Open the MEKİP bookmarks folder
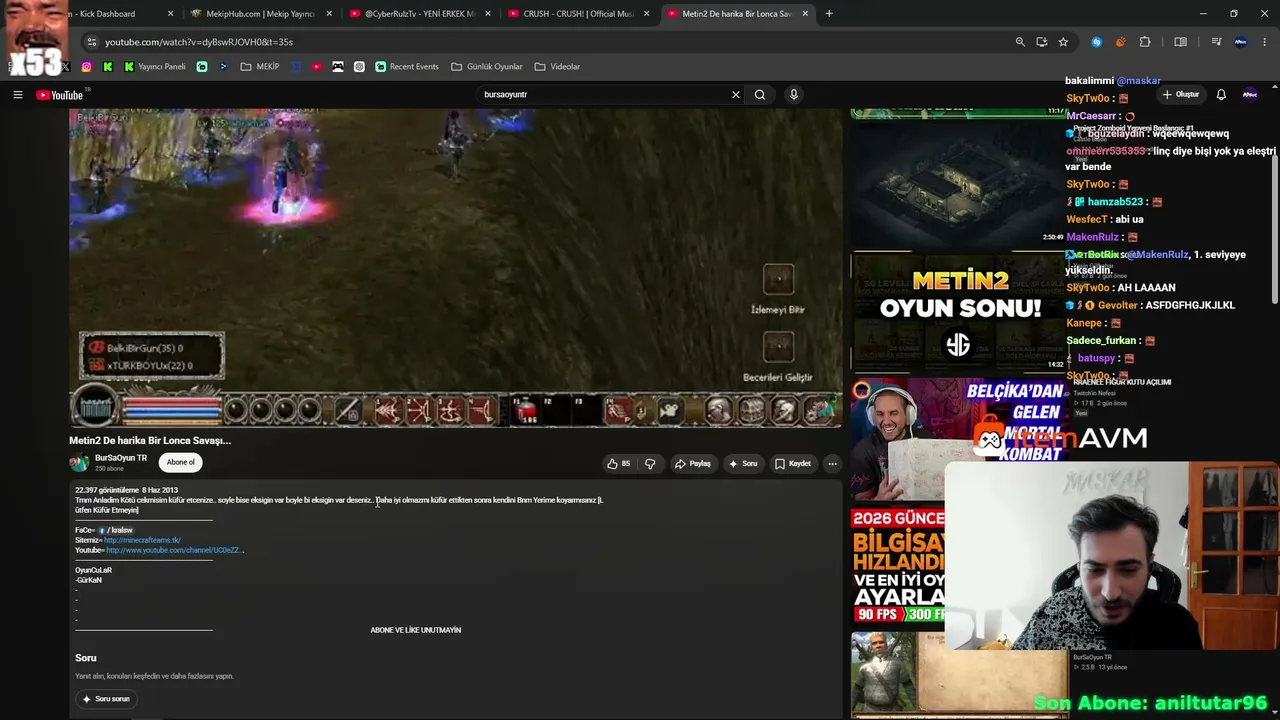The image size is (1280, 720). (260, 67)
